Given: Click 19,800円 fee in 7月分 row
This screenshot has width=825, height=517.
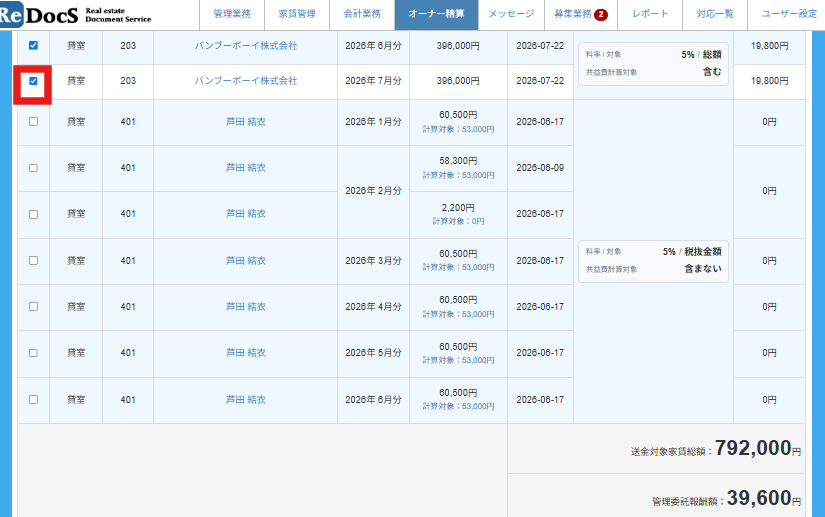Looking at the screenshot, I should pos(769,81).
